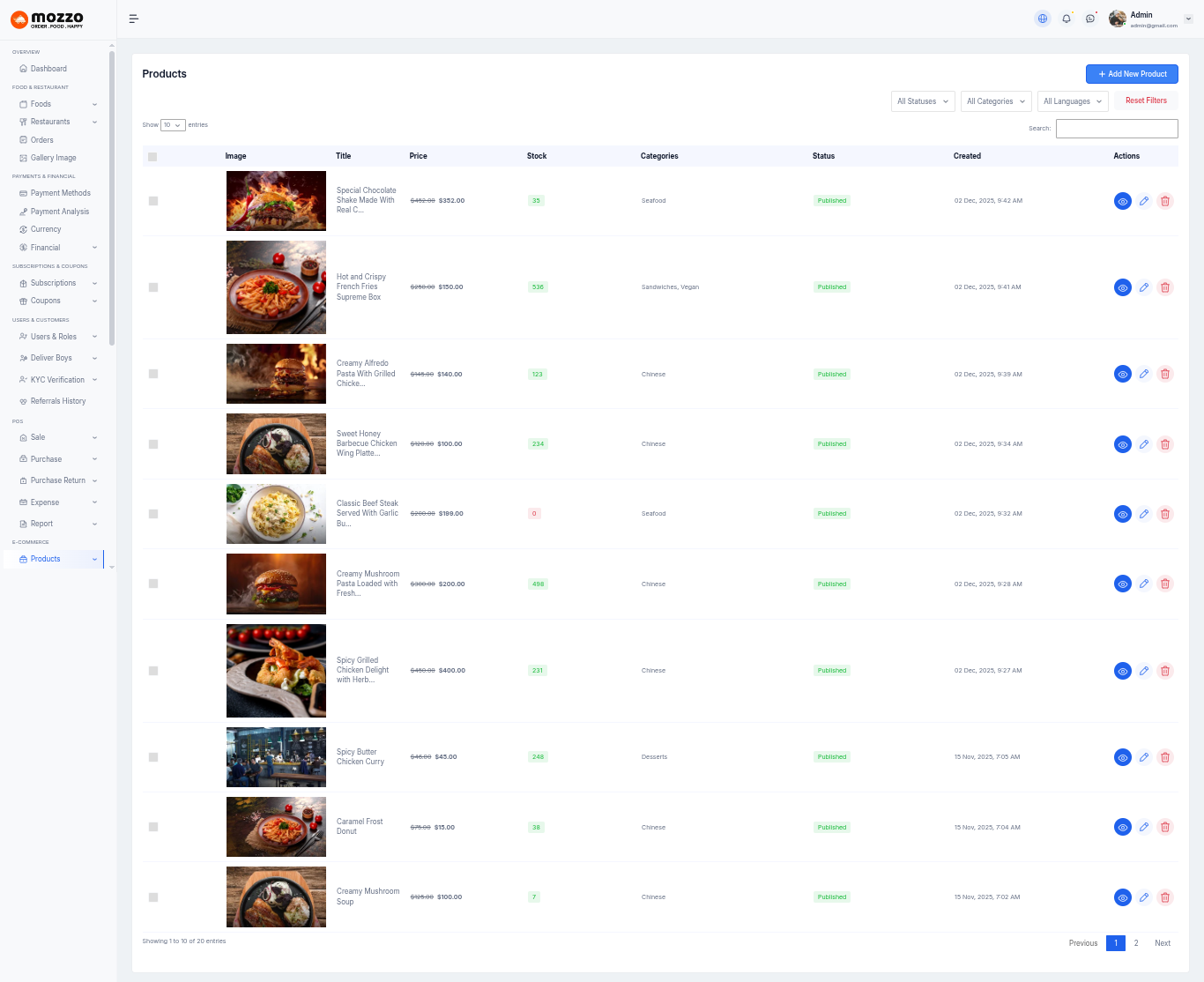Open the chat messages icon
The image size is (1204, 982).
pyautogui.click(x=1090, y=19)
